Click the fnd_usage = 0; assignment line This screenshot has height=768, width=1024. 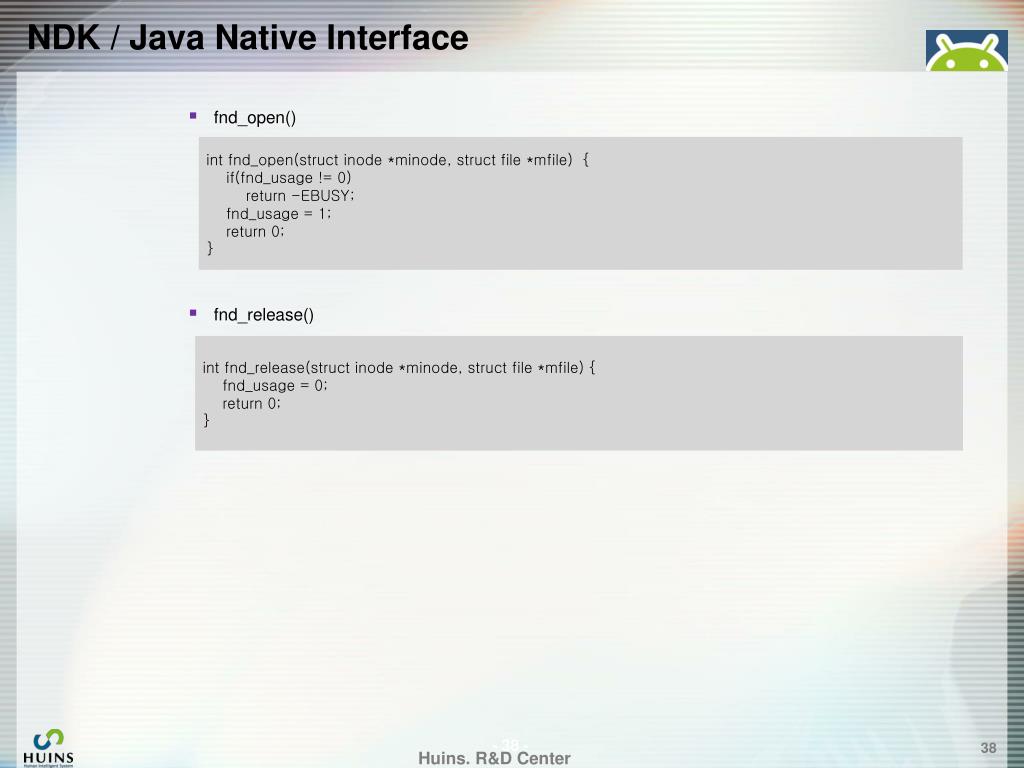point(275,385)
